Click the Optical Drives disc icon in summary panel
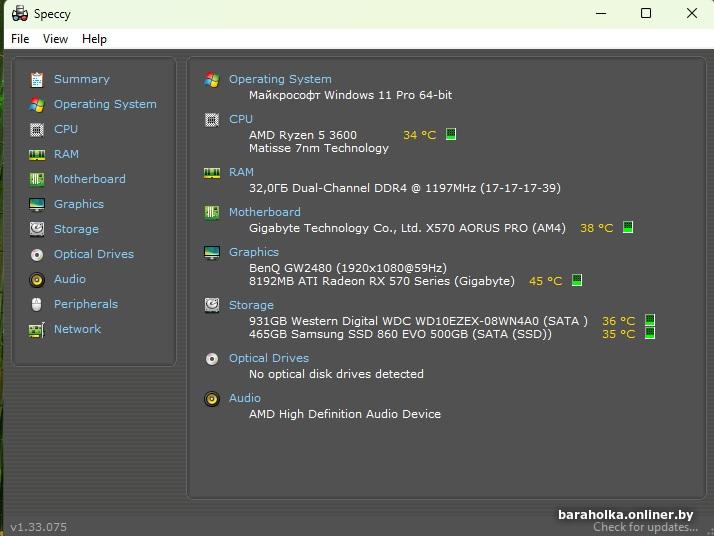The width and height of the screenshot is (714, 536). point(212,359)
